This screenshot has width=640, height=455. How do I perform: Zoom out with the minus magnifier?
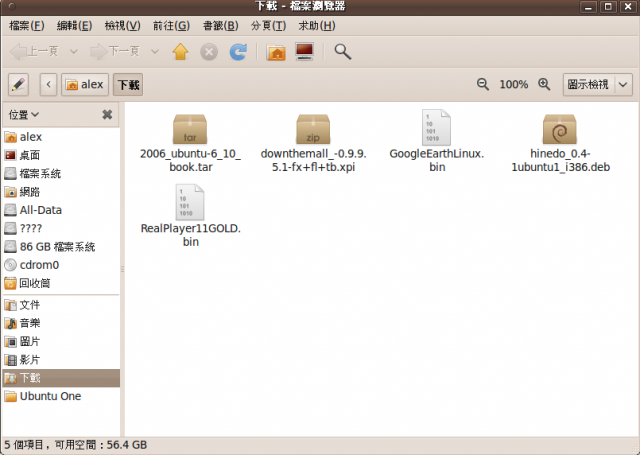point(482,84)
